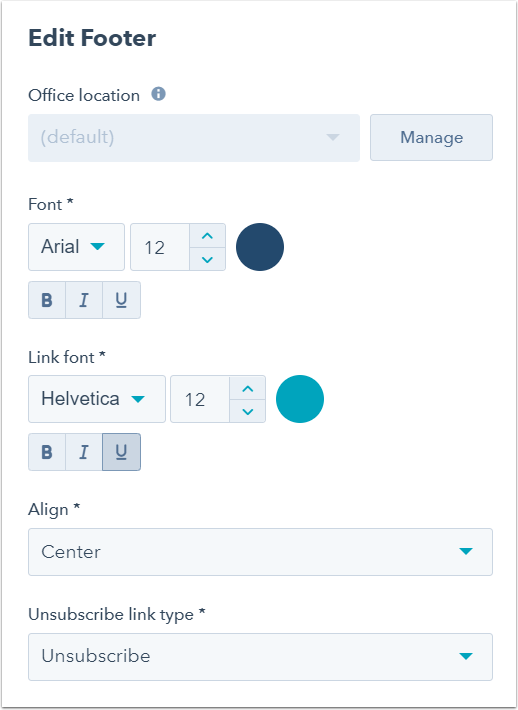The height and width of the screenshot is (710, 518).
Task: Click the Manage button
Action: pos(432,137)
